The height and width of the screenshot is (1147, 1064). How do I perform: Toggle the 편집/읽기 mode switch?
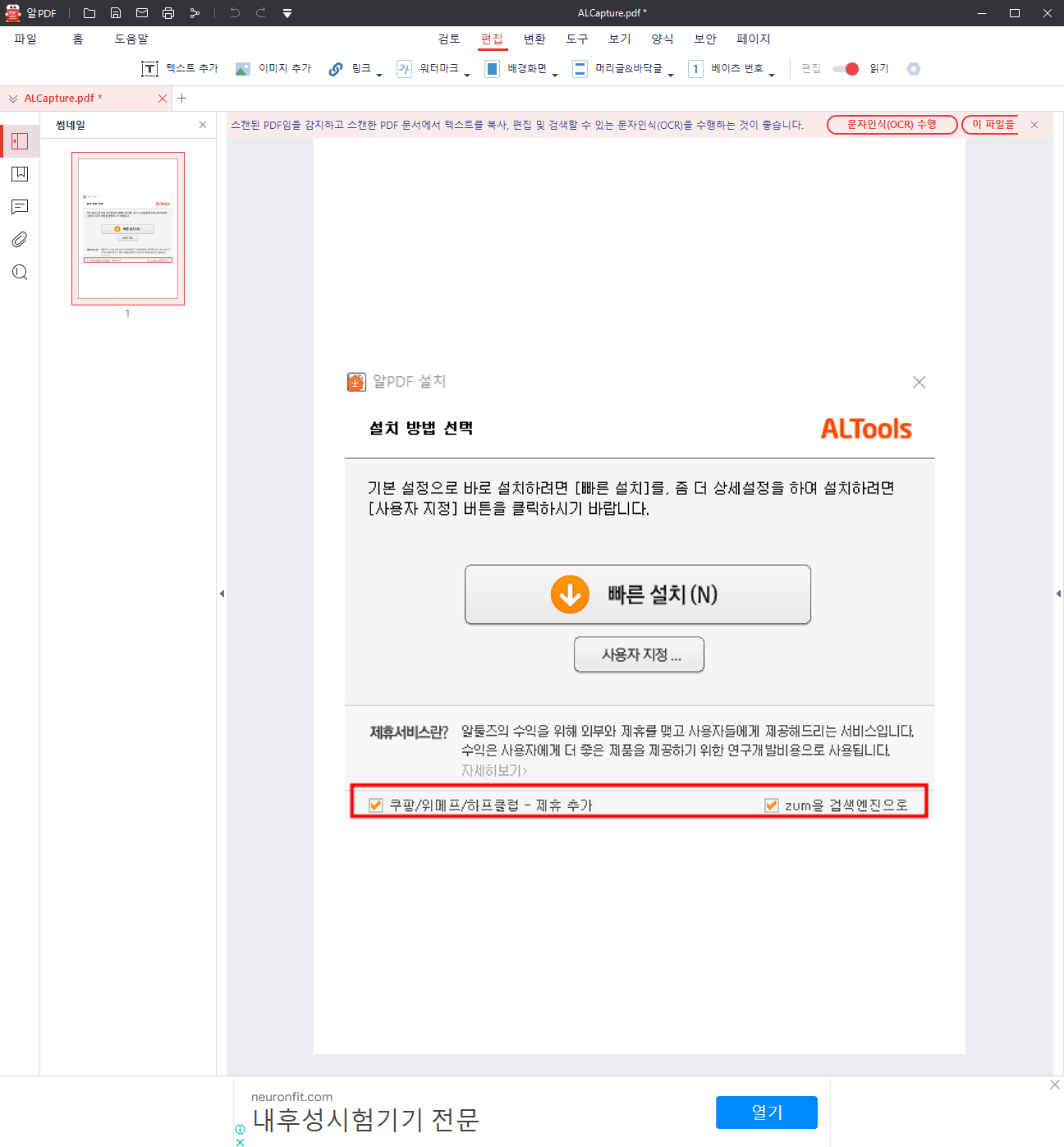coord(846,69)
